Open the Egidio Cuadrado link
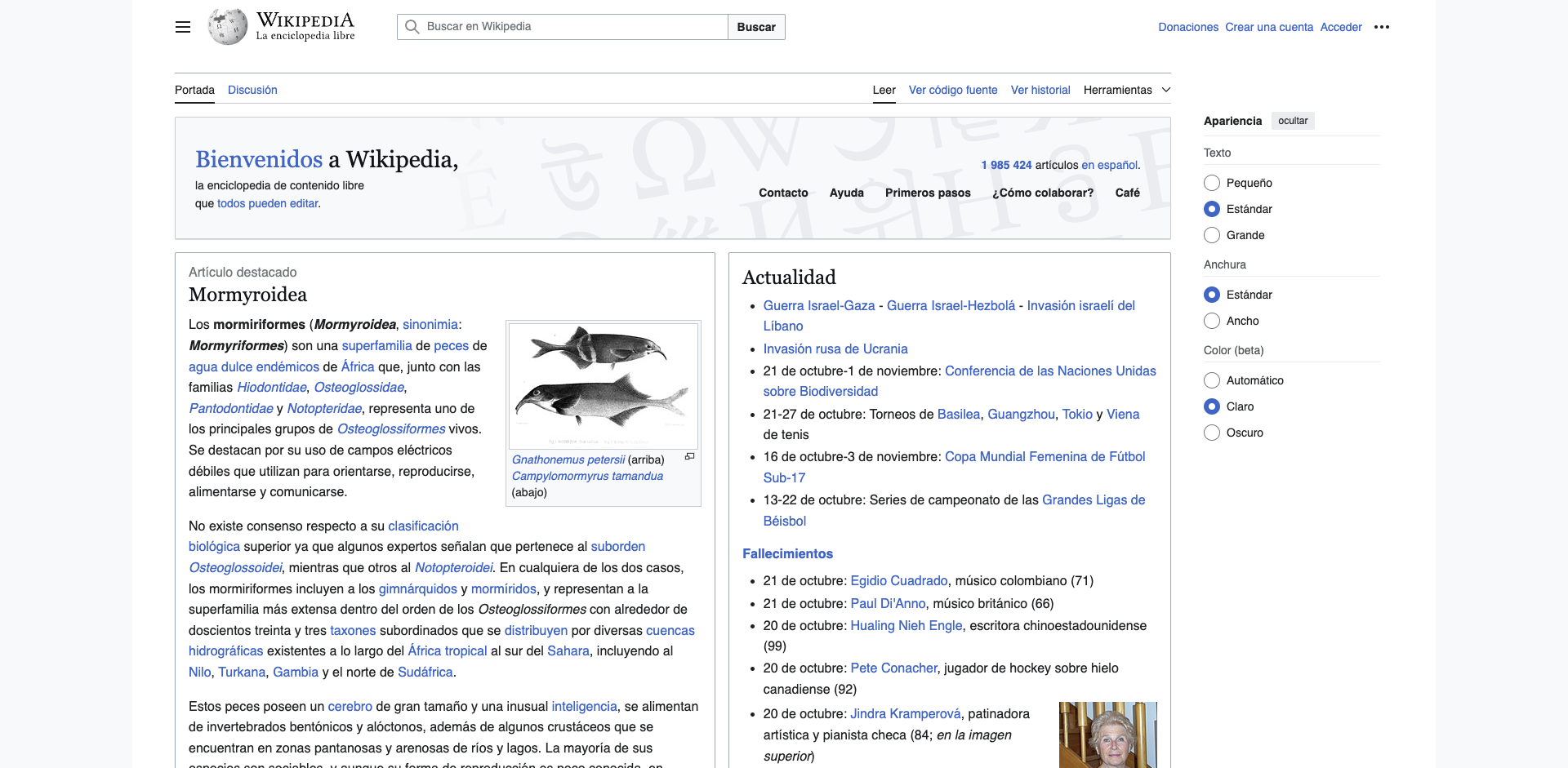The image size is (1568, 768). 899,580
